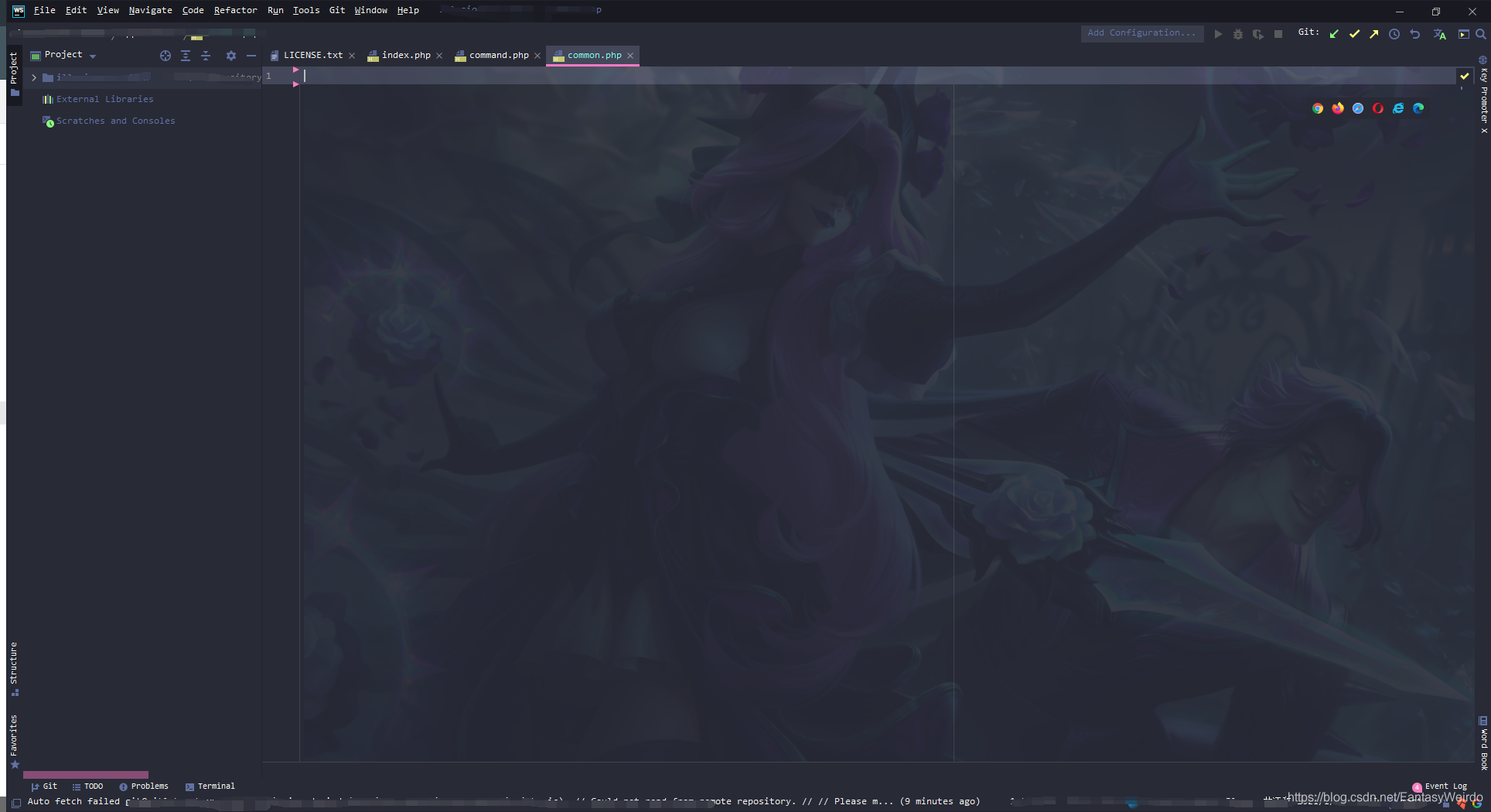The width and height of the screenshot is (1491, 812).
Task: Toggle the Project sidebar stripe button
Action: pyautogui.click(x=14, y=74)
